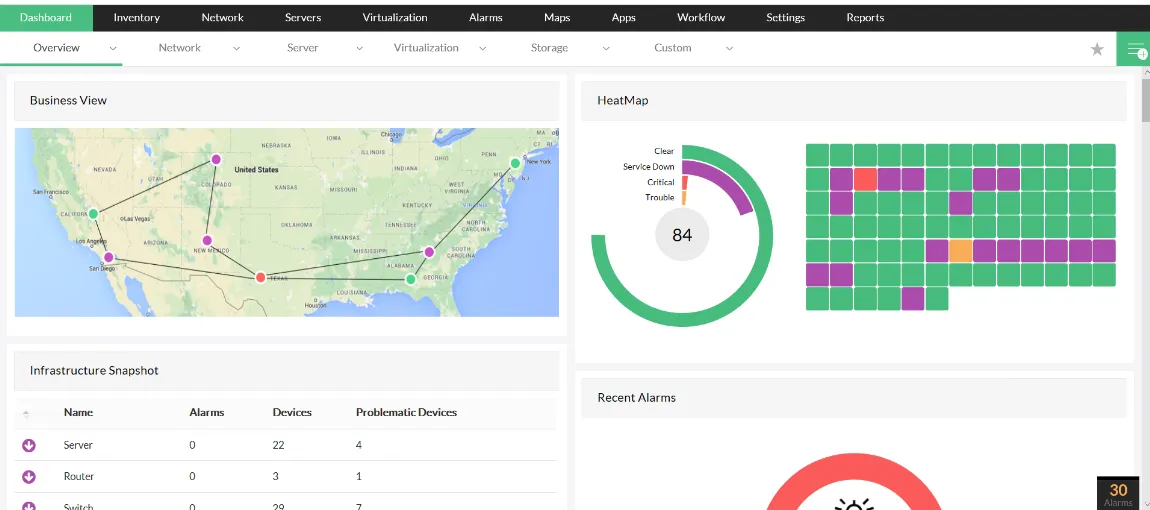Click the sort icon in Infrastructure Snapshot header
The height and width of the screenshot is (510, 1150).
pos(26,414)
